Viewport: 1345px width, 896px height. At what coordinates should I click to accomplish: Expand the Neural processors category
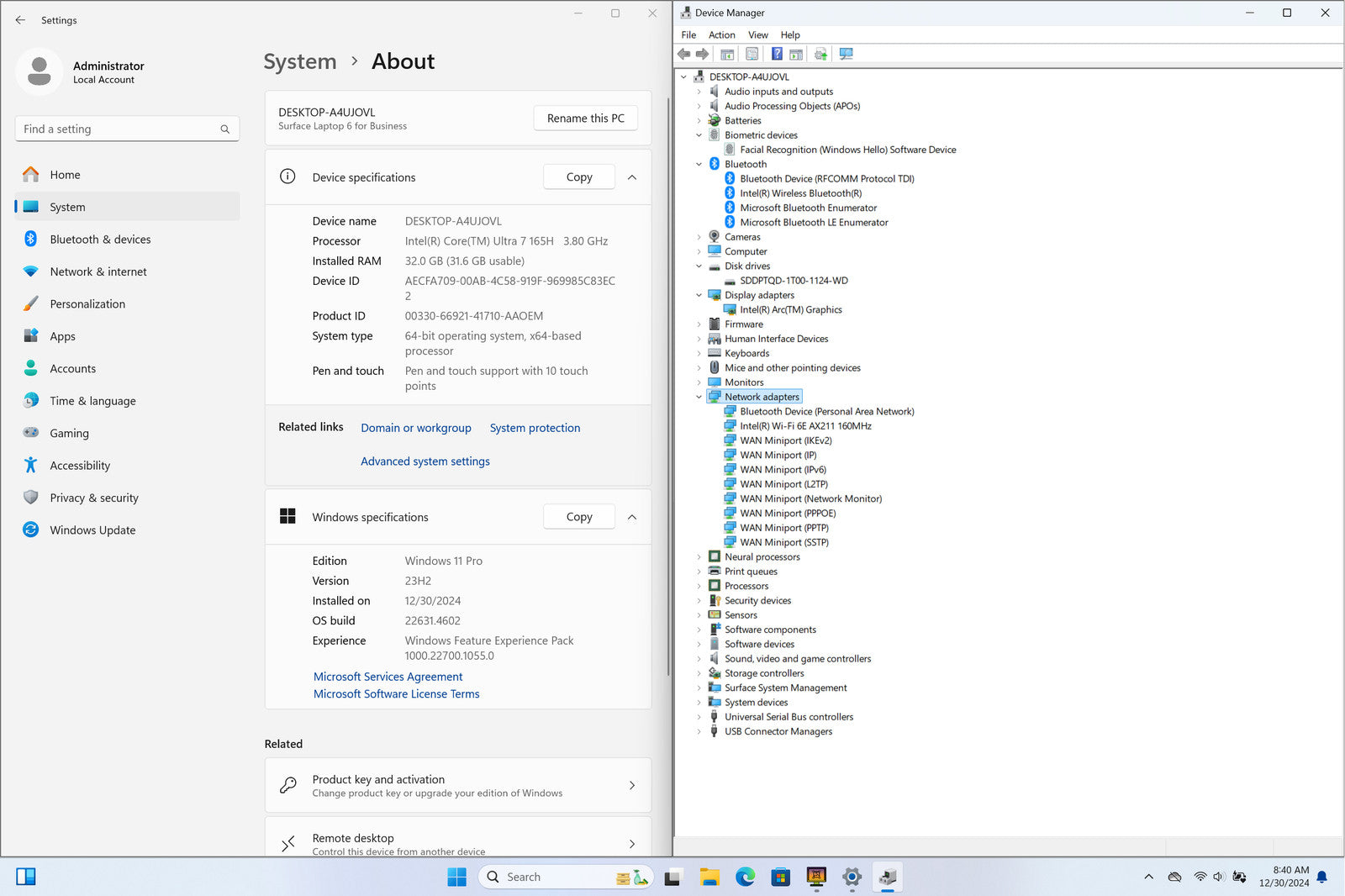pos(699,557)
